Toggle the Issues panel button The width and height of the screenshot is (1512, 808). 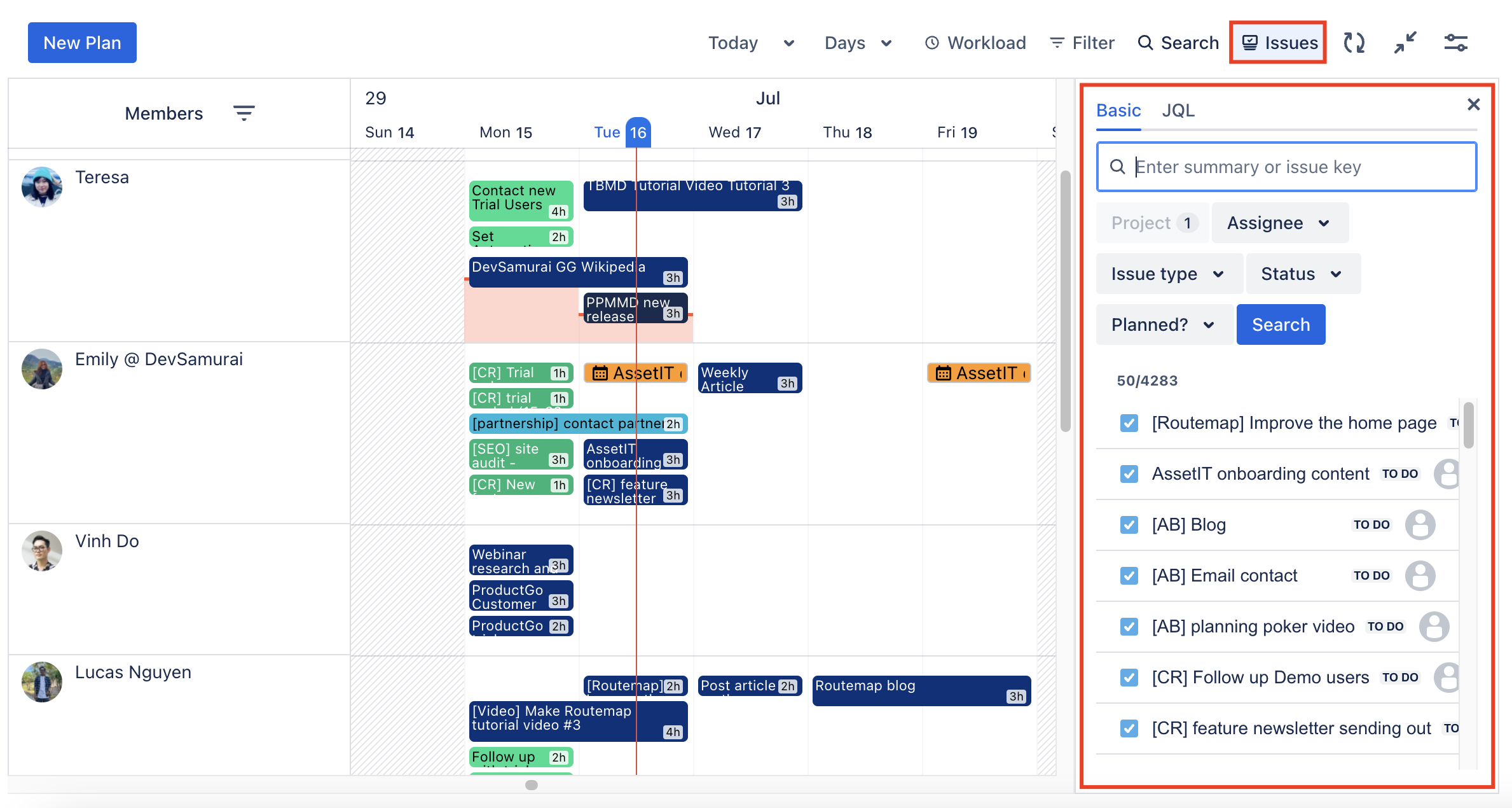tap(1279, 43)
